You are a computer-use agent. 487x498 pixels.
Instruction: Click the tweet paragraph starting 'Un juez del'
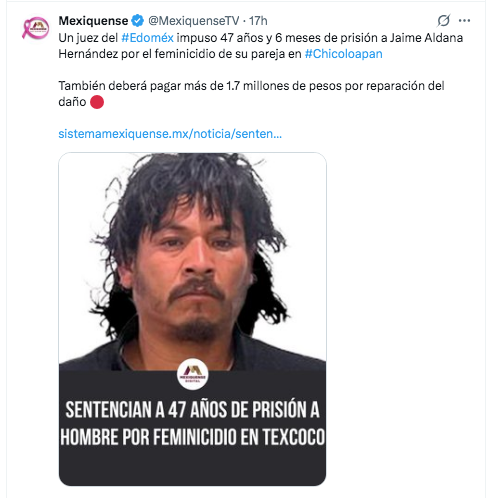[x=261, y=46]
